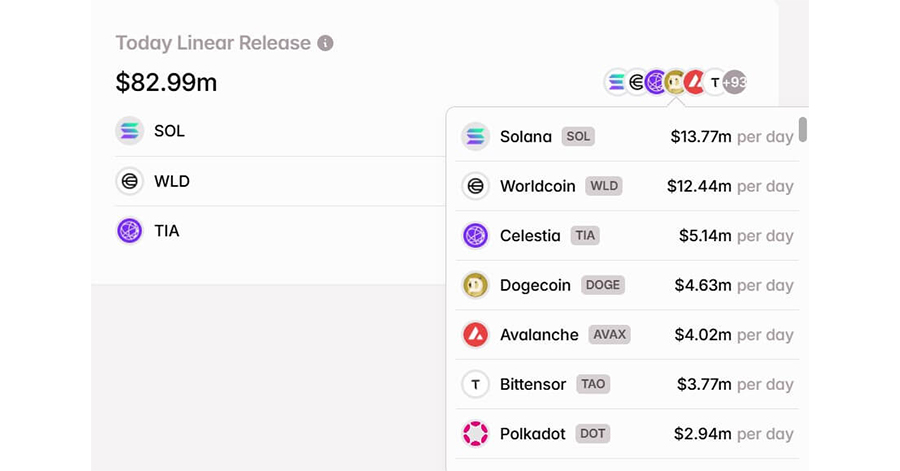Click the Avalanche logo in the dropdown list
Image resolution: width=900 pixels, height=471 pixels.
coord(475,334)
